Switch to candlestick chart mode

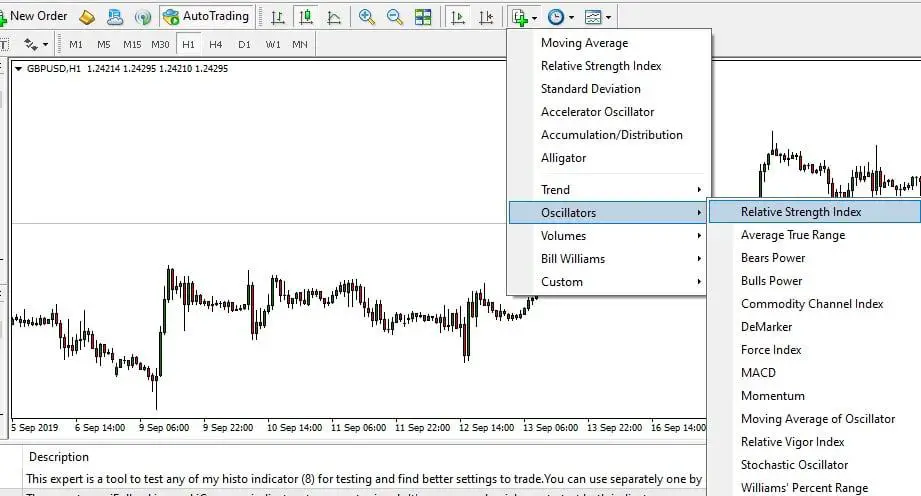306,17
